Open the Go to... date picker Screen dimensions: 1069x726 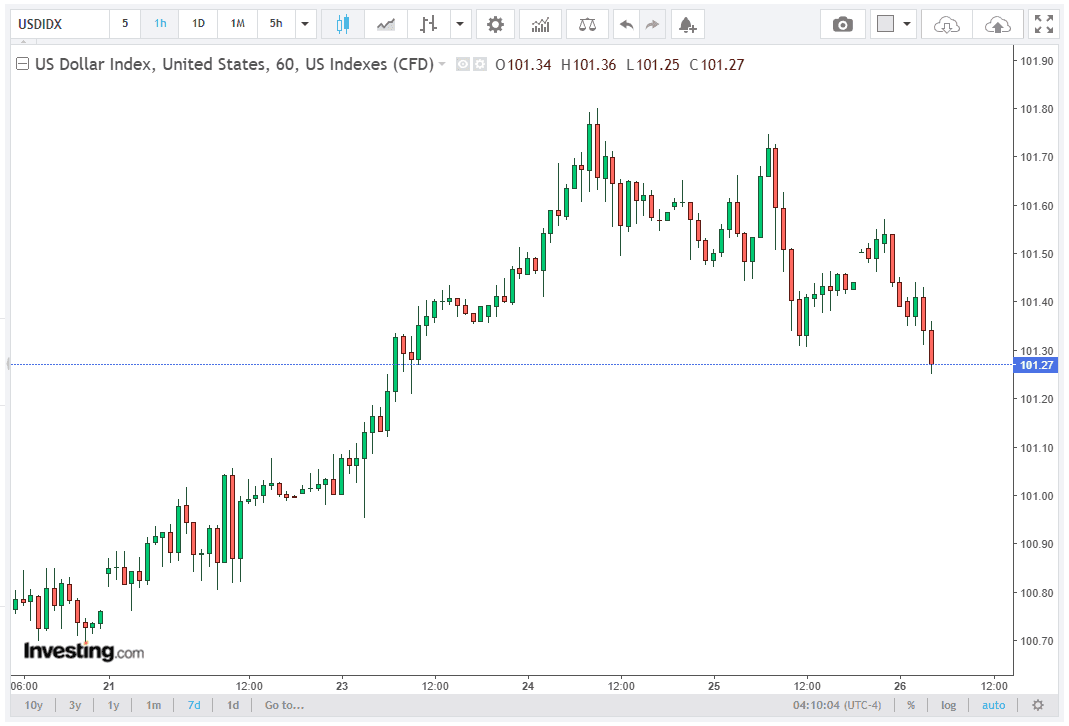pos(284,705)
